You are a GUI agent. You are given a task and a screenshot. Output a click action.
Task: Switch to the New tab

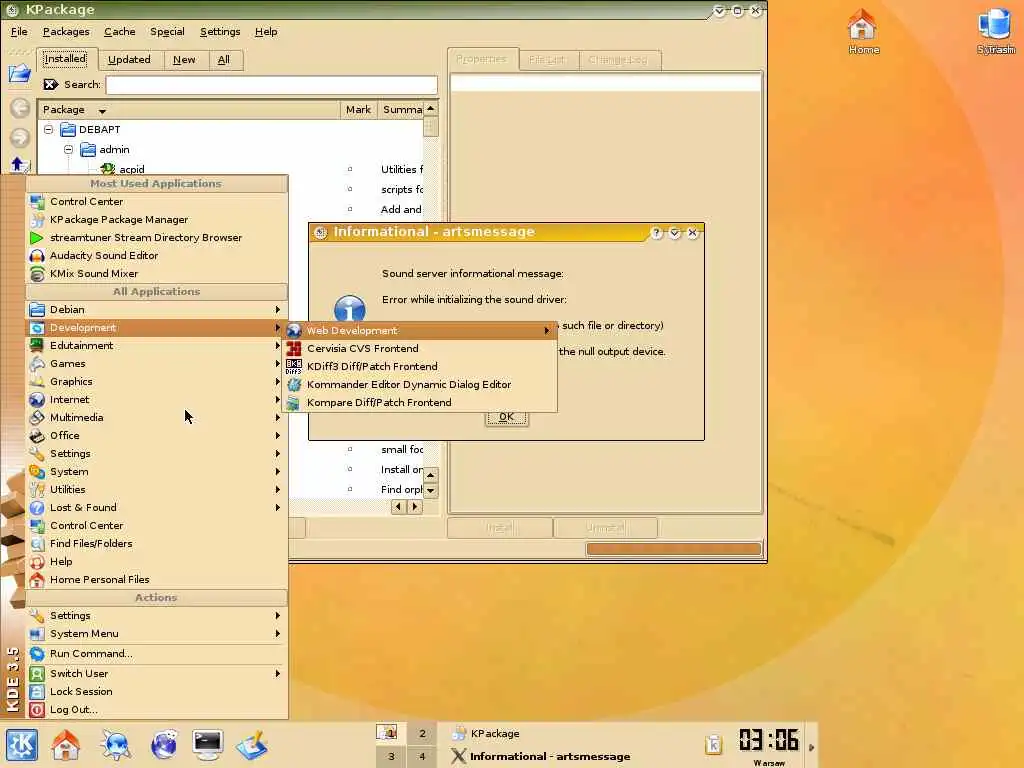tap(184, 59)
